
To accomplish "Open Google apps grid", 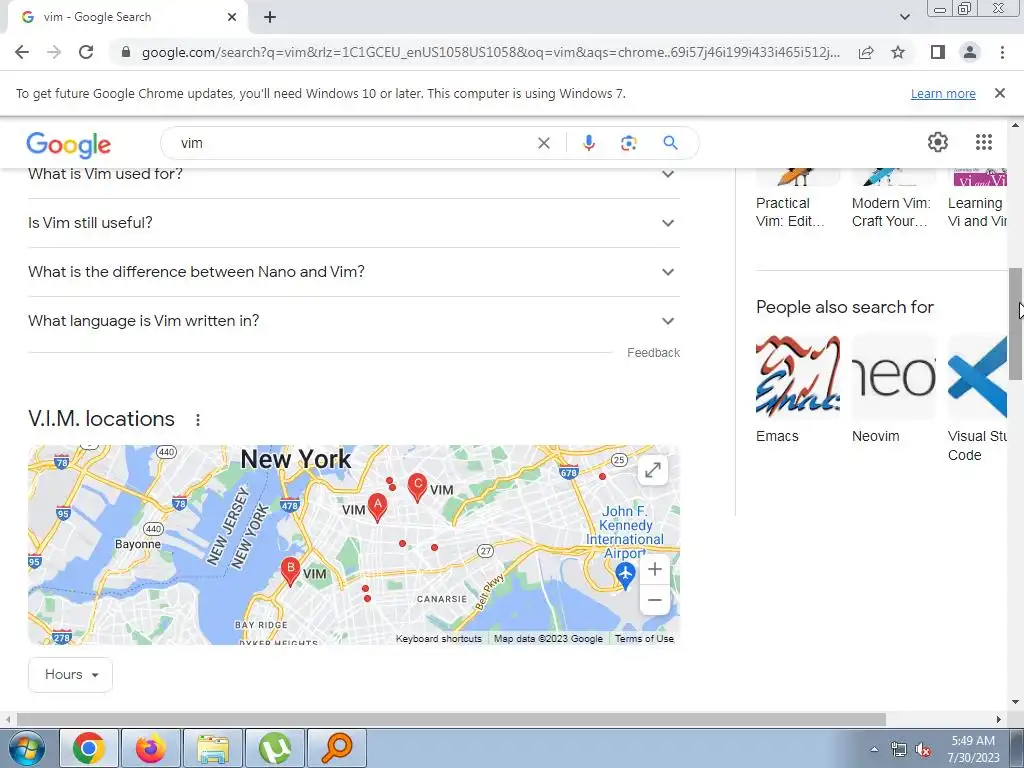I will (984, 142).
